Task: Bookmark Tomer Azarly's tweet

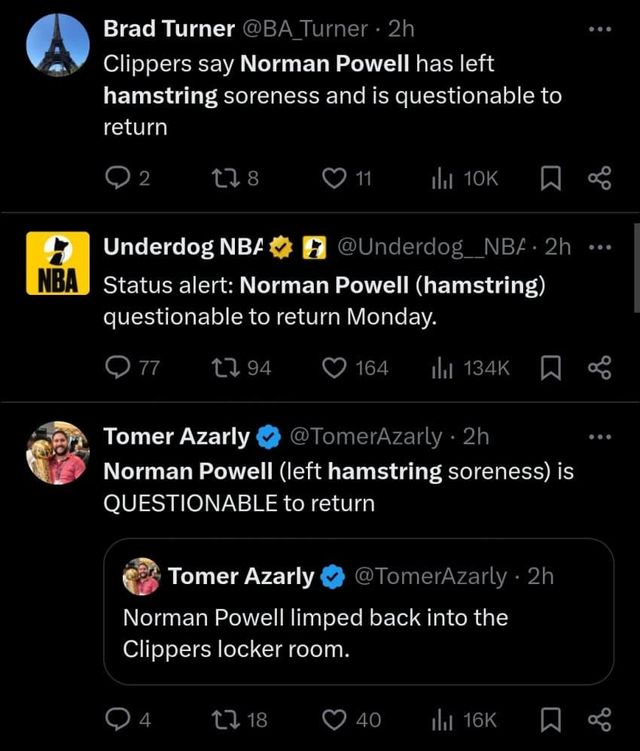Action: click(550, 719)
